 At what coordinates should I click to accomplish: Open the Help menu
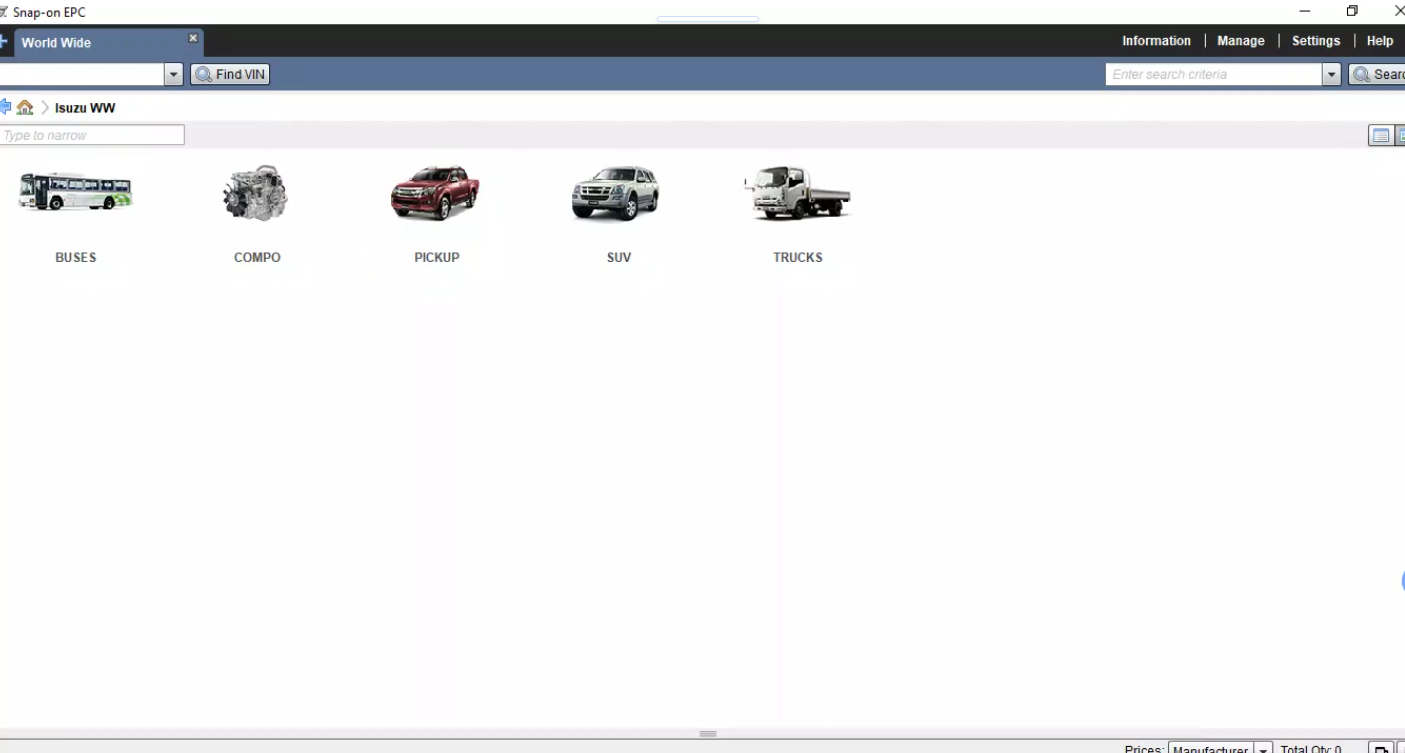[1380, 41]
